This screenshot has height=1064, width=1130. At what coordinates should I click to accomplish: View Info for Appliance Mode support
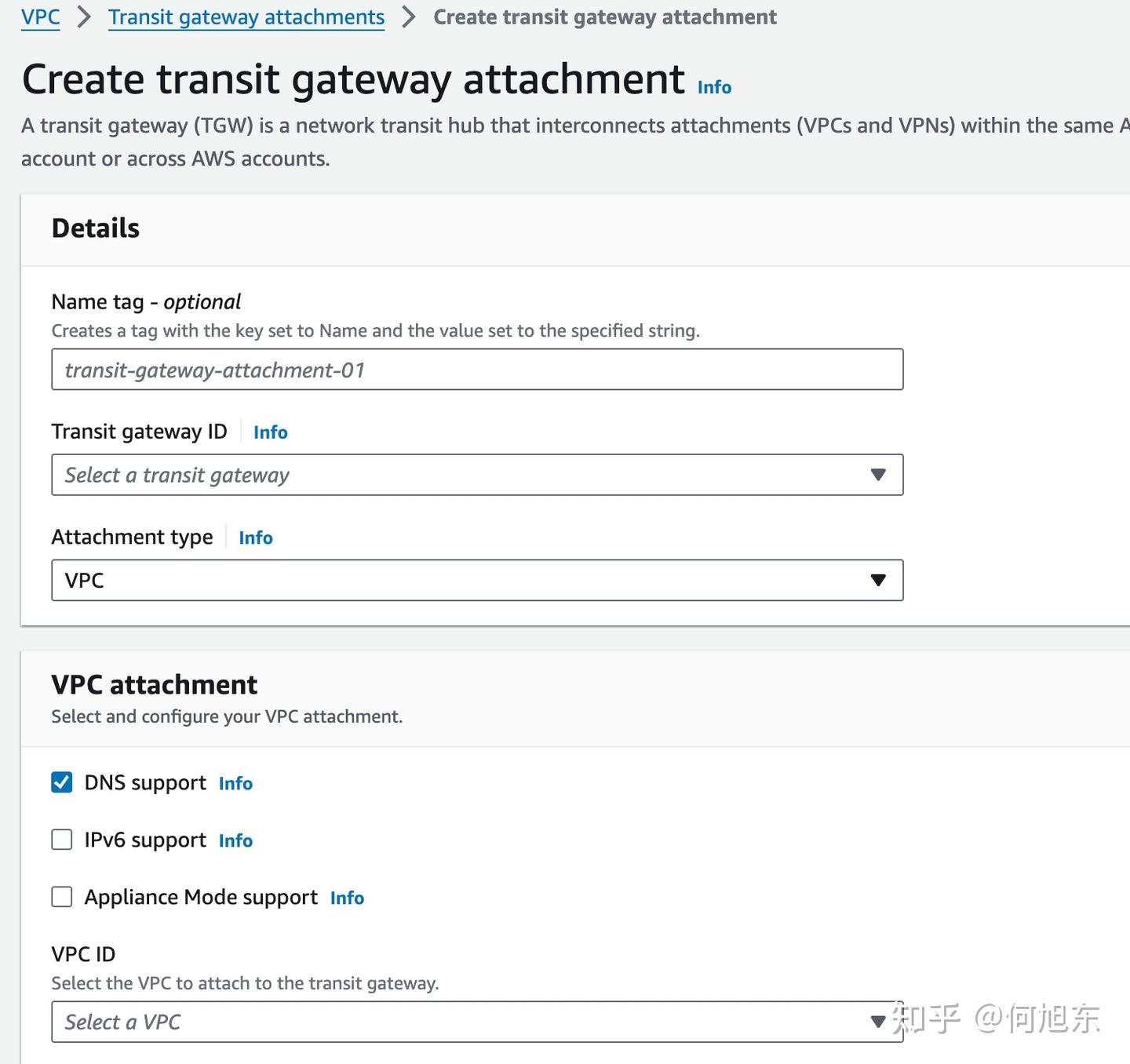click(x=346, y=898)
